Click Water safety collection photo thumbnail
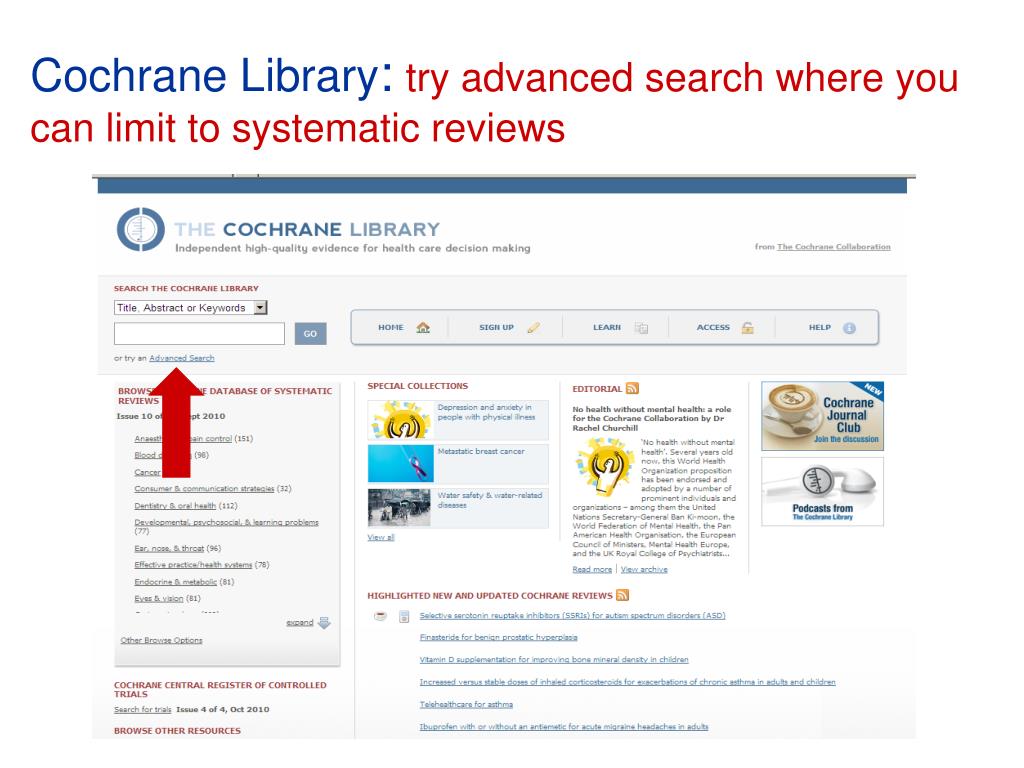Viewport: 1024px width, 768px height. pyautogui.click(x=399, y=507)
